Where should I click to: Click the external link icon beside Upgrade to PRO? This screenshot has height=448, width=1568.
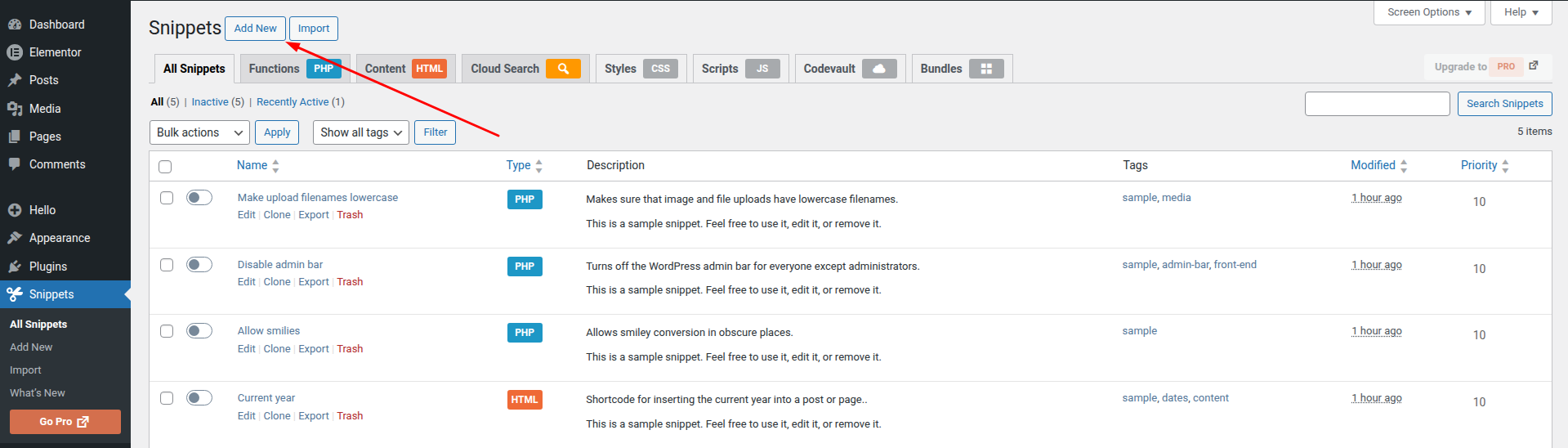pyautogui.click(x=1534, y=66)
